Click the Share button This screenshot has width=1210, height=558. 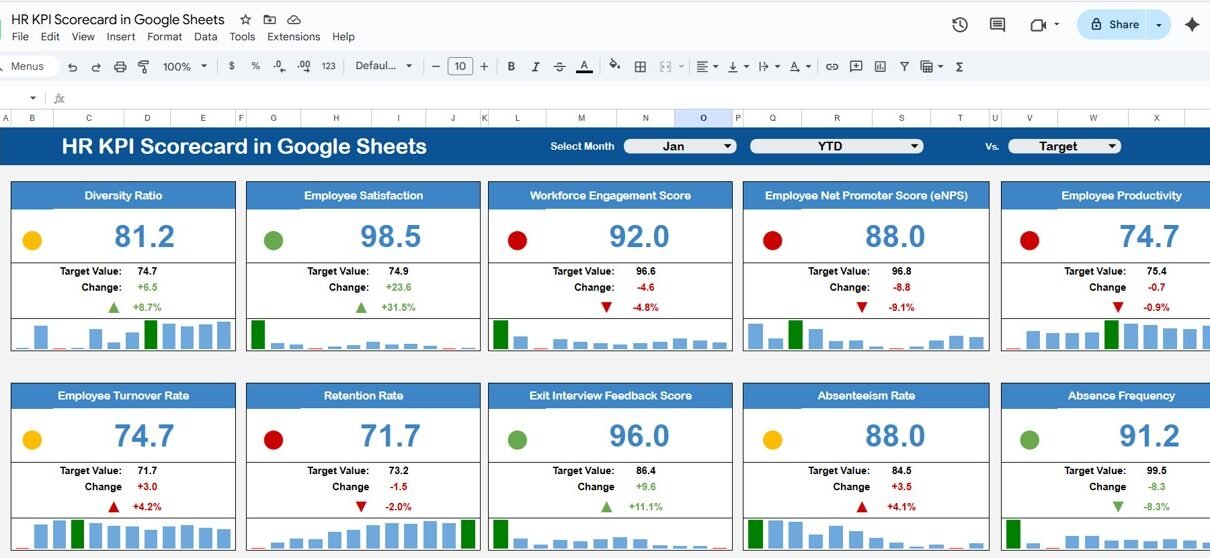pyautogui.click(x=1114, y=25)
